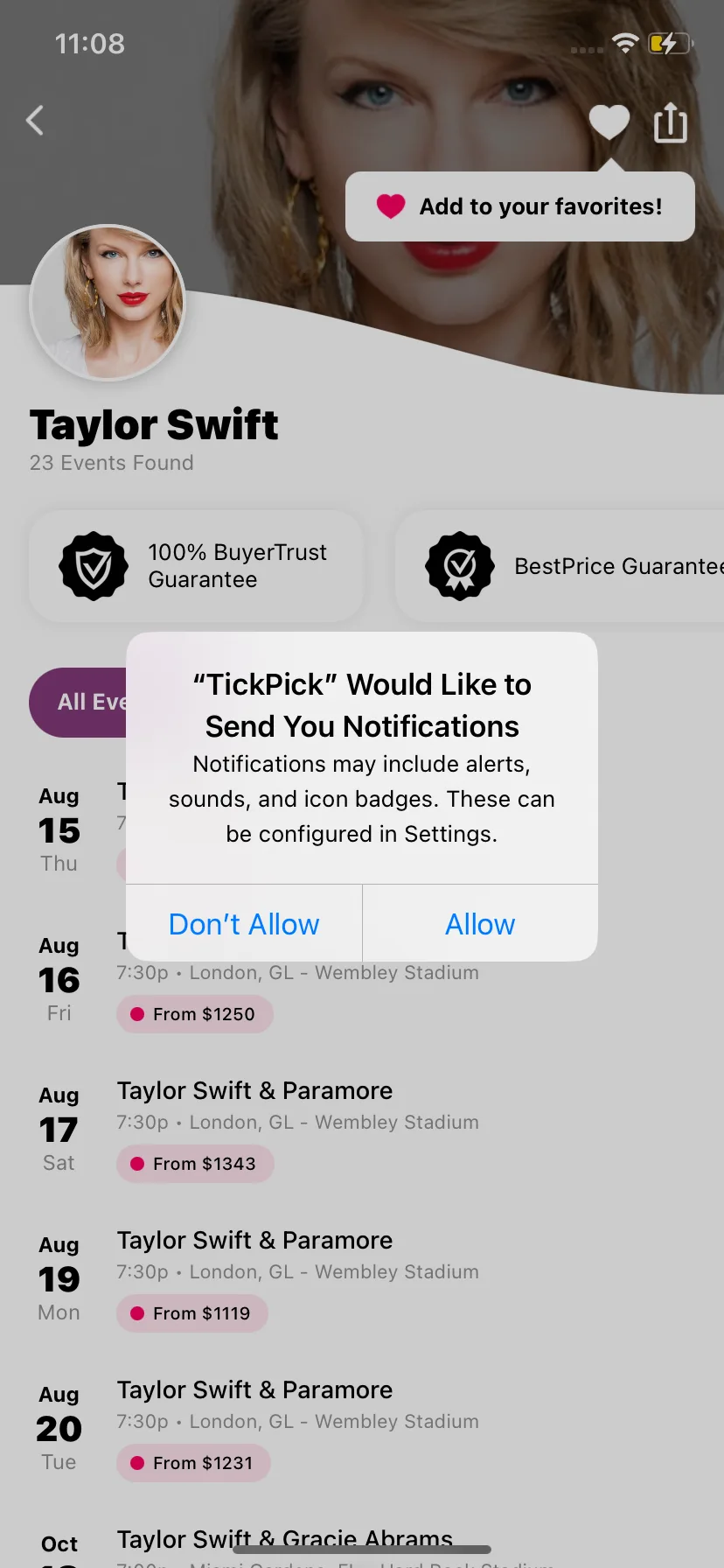The image size is (724, 1568).
Task: Tap Taylor Swift round profile photo
Action: coord(108,303)
